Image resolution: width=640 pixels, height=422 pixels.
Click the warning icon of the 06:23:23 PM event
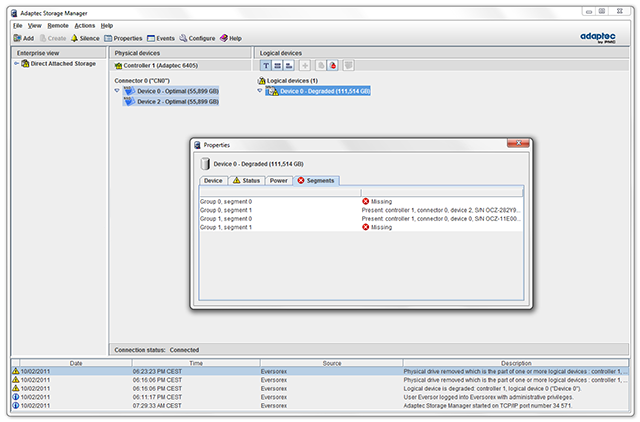[x=16, y=371]
